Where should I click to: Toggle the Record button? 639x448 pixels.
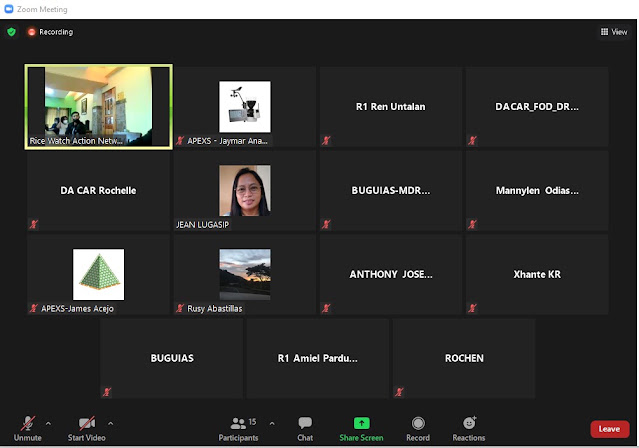click(418, 429)
